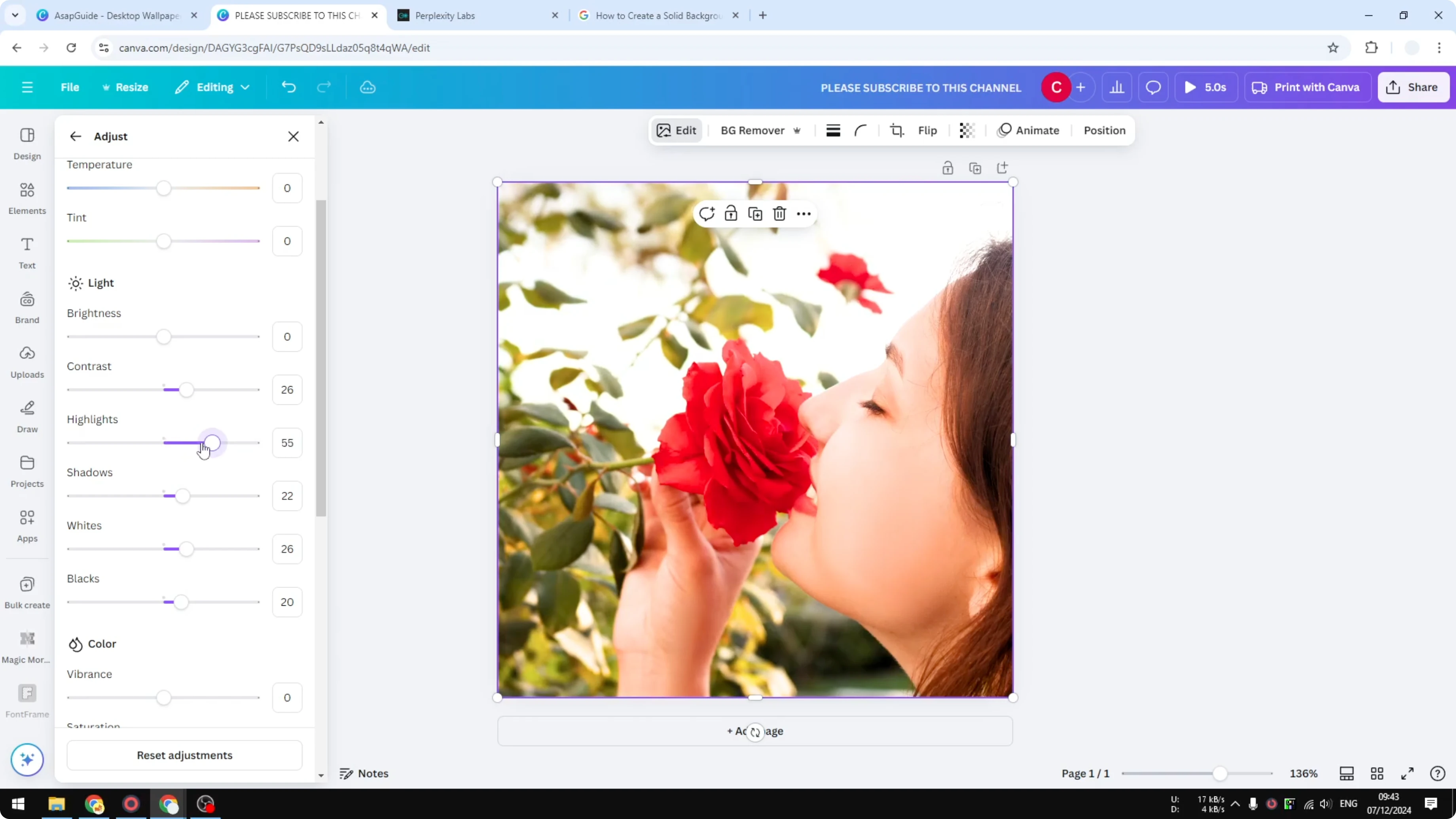Delete the selected image via trash icon
This screenshot has height=819, width=1456.
pyautogui.click(x=779, y=214)
